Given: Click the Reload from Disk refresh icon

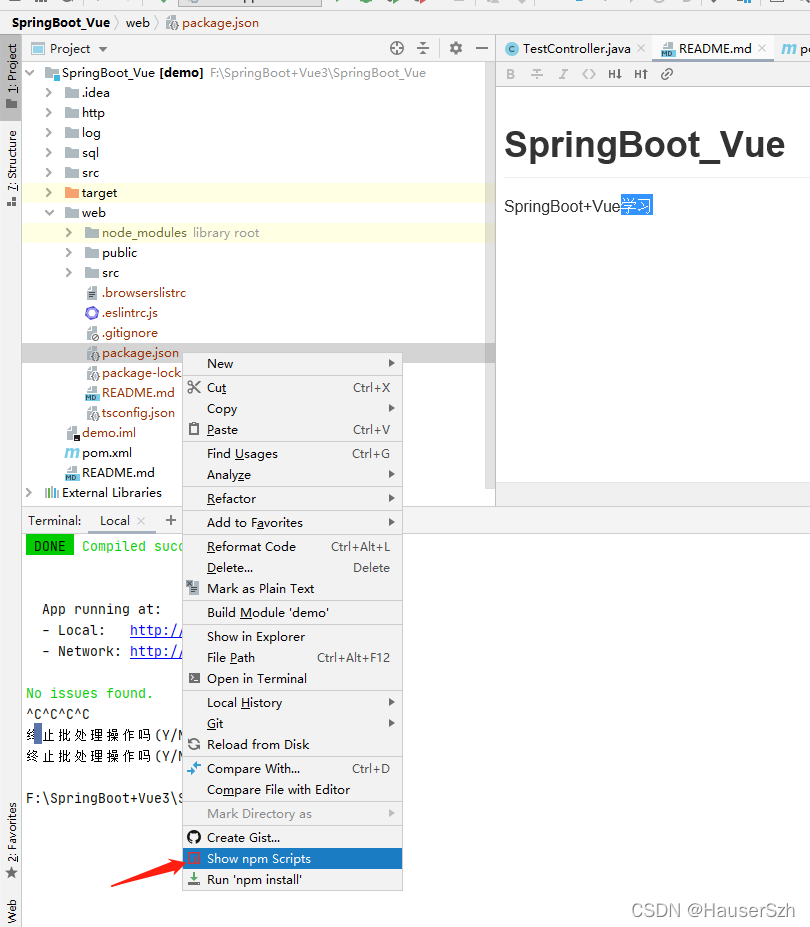Looking at the screenshot, I should 194,744.
